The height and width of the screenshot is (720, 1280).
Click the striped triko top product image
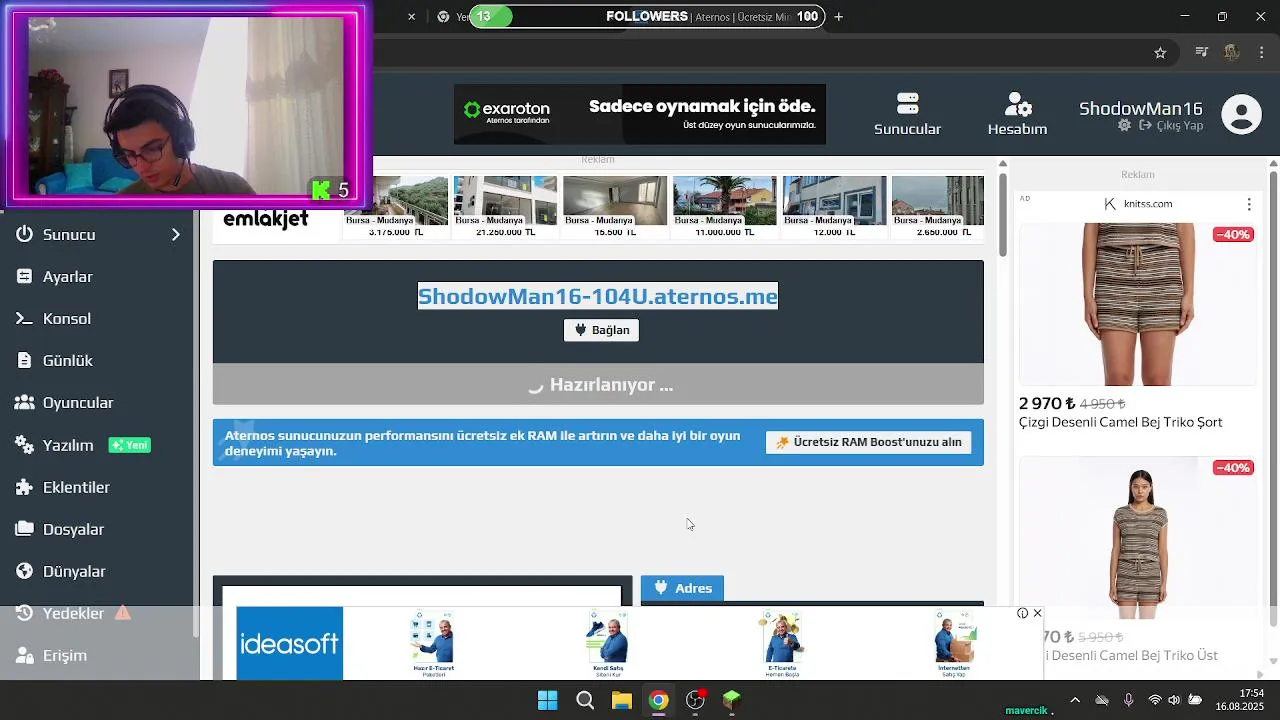(x=1138, y=539)
